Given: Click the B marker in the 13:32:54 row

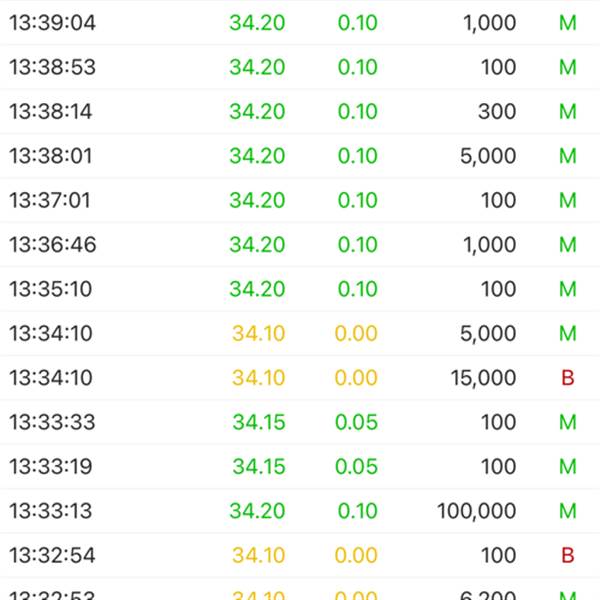Looking at the screenshot, I should (567, 555).
